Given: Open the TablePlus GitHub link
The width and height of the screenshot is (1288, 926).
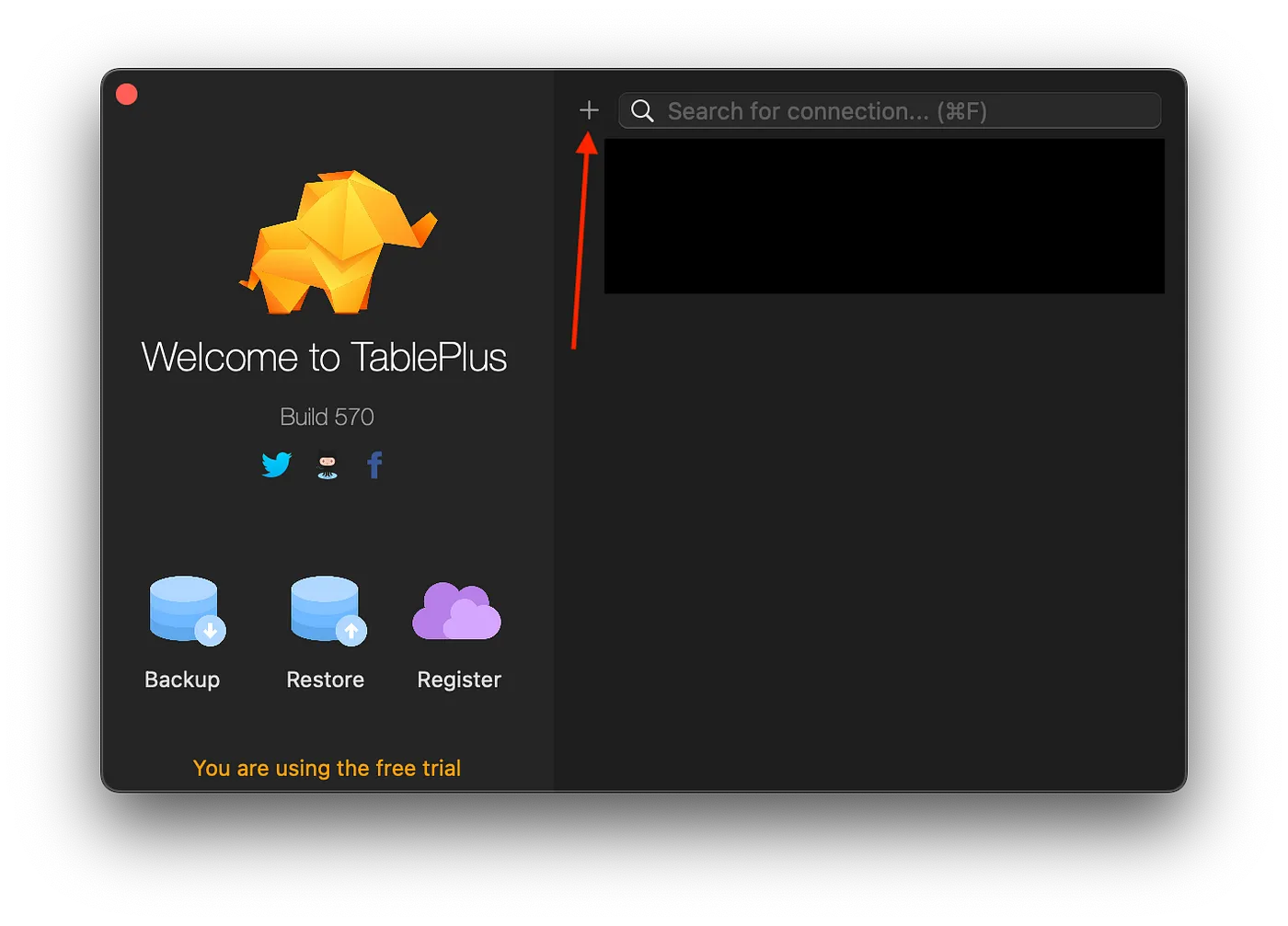Looking at the screenshot, I should coord(328,466).
